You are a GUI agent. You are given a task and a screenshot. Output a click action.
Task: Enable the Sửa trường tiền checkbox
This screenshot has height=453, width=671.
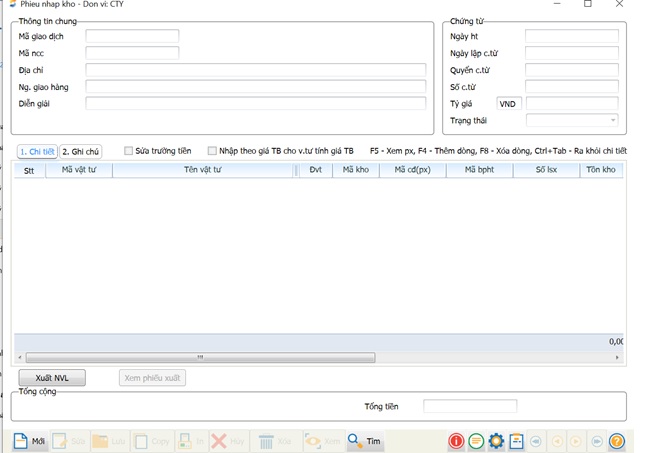point(129,151)
